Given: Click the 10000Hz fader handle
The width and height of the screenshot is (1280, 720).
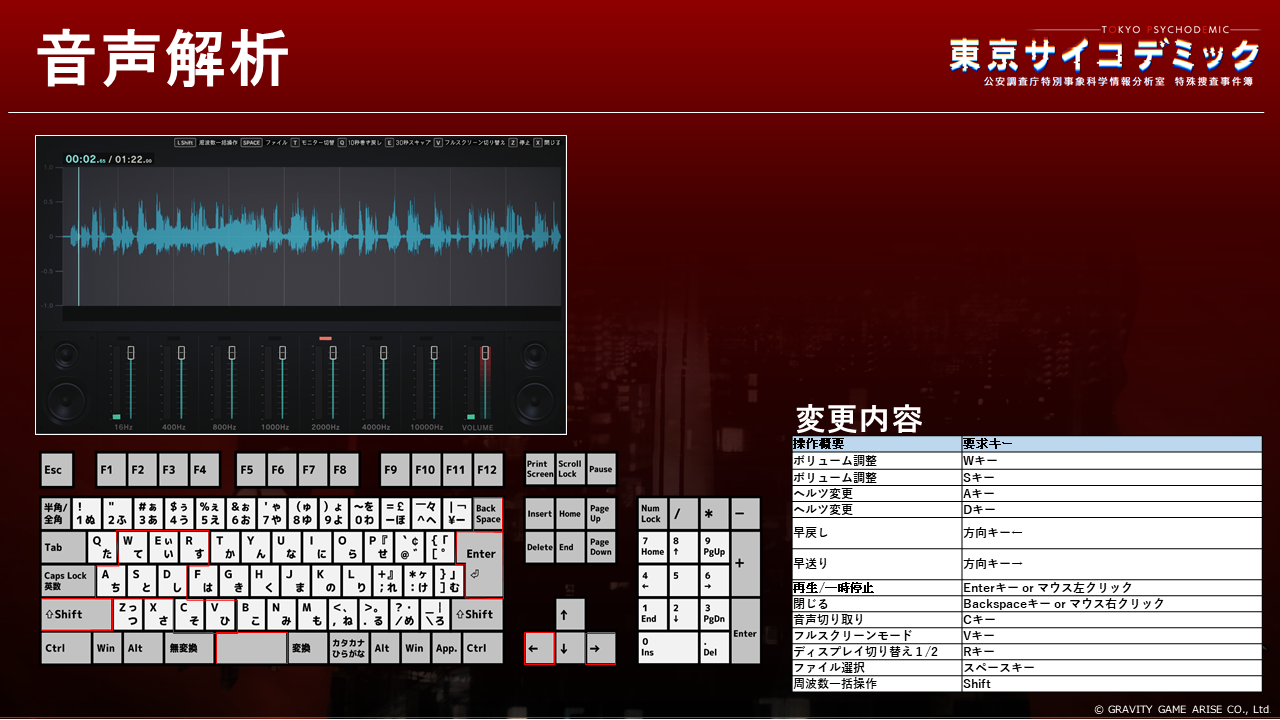Looking at the screenshot, I should (434, 352).
